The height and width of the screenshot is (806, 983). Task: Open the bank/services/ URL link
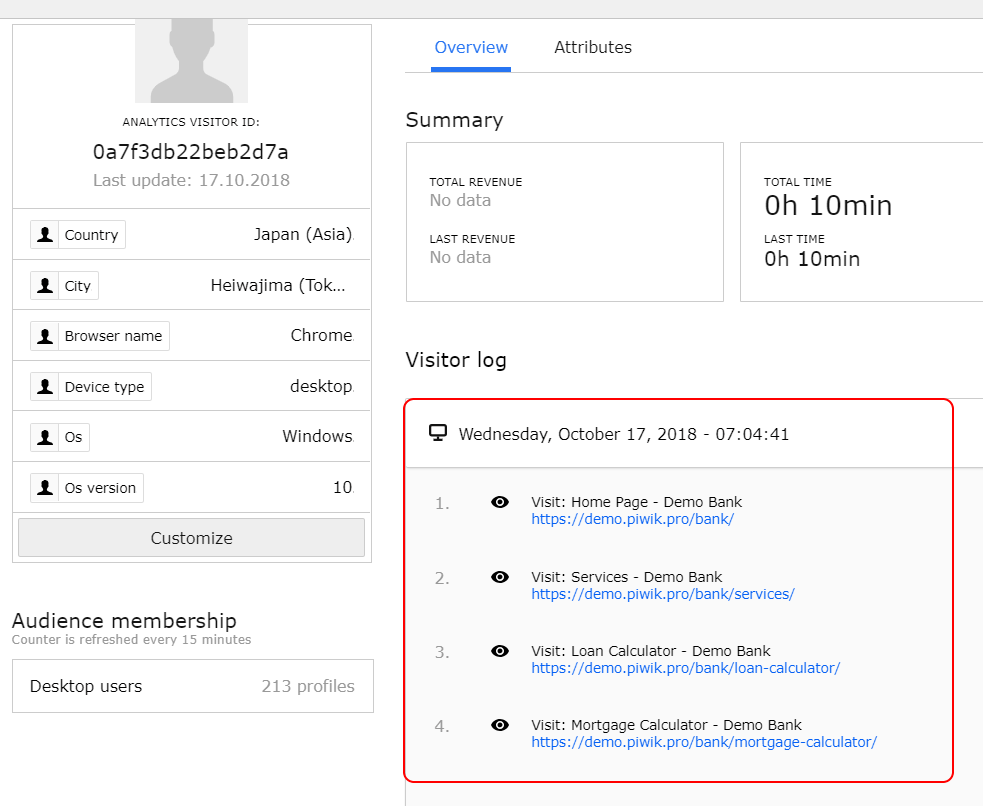click(662, 594)
